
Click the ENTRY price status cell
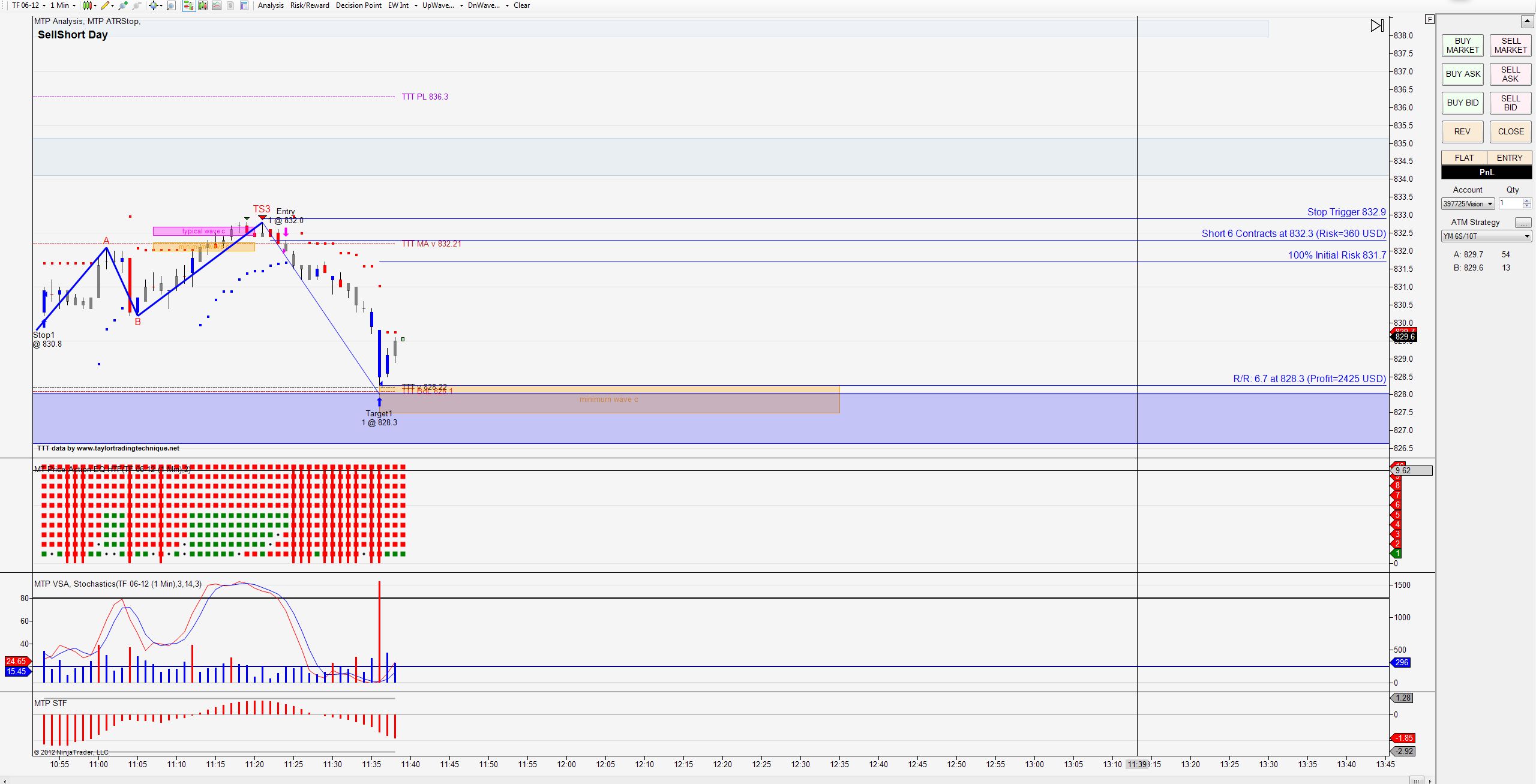pyautogui.click(x=1510, y=158)
